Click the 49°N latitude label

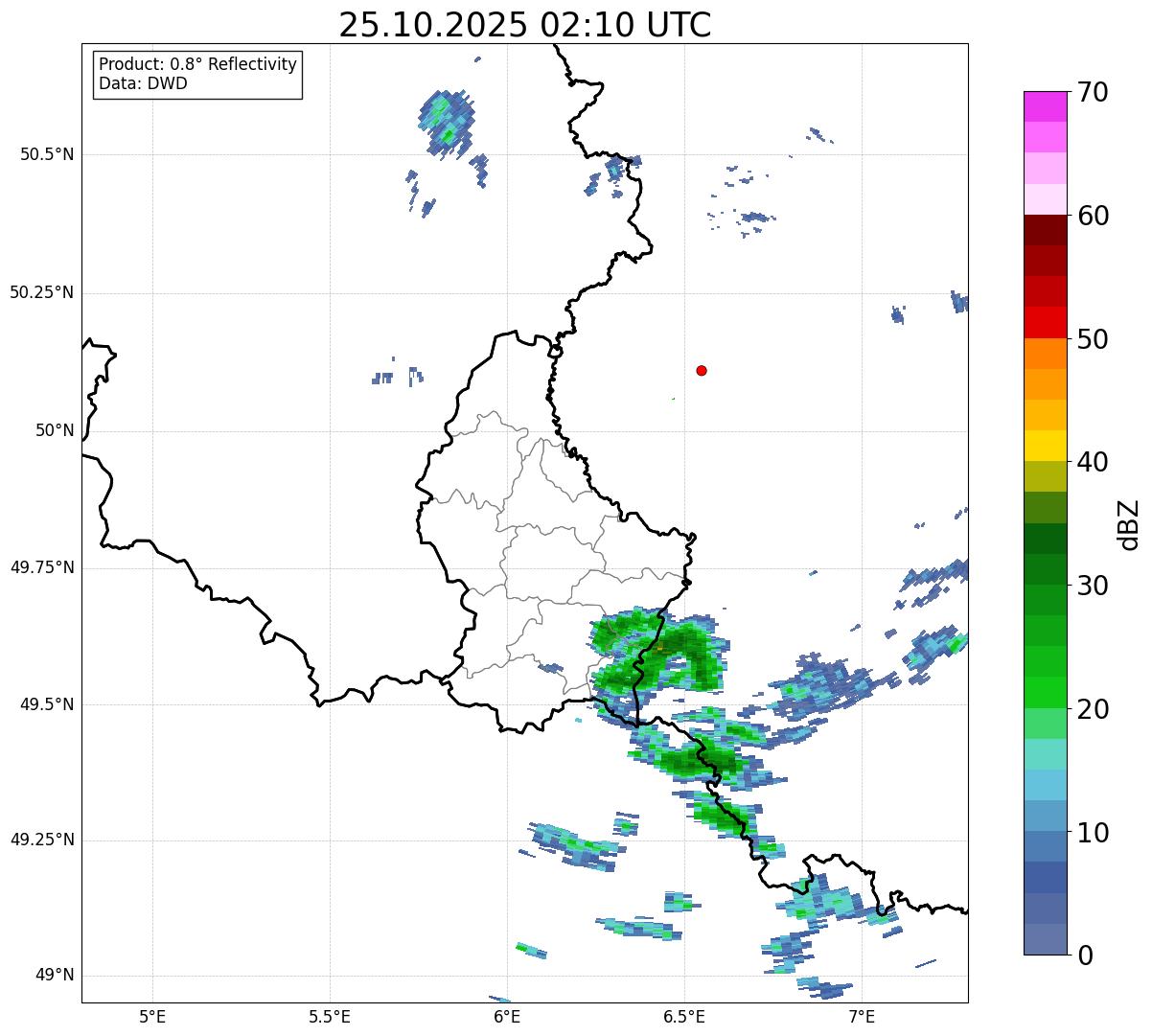[x=55, y=976]
